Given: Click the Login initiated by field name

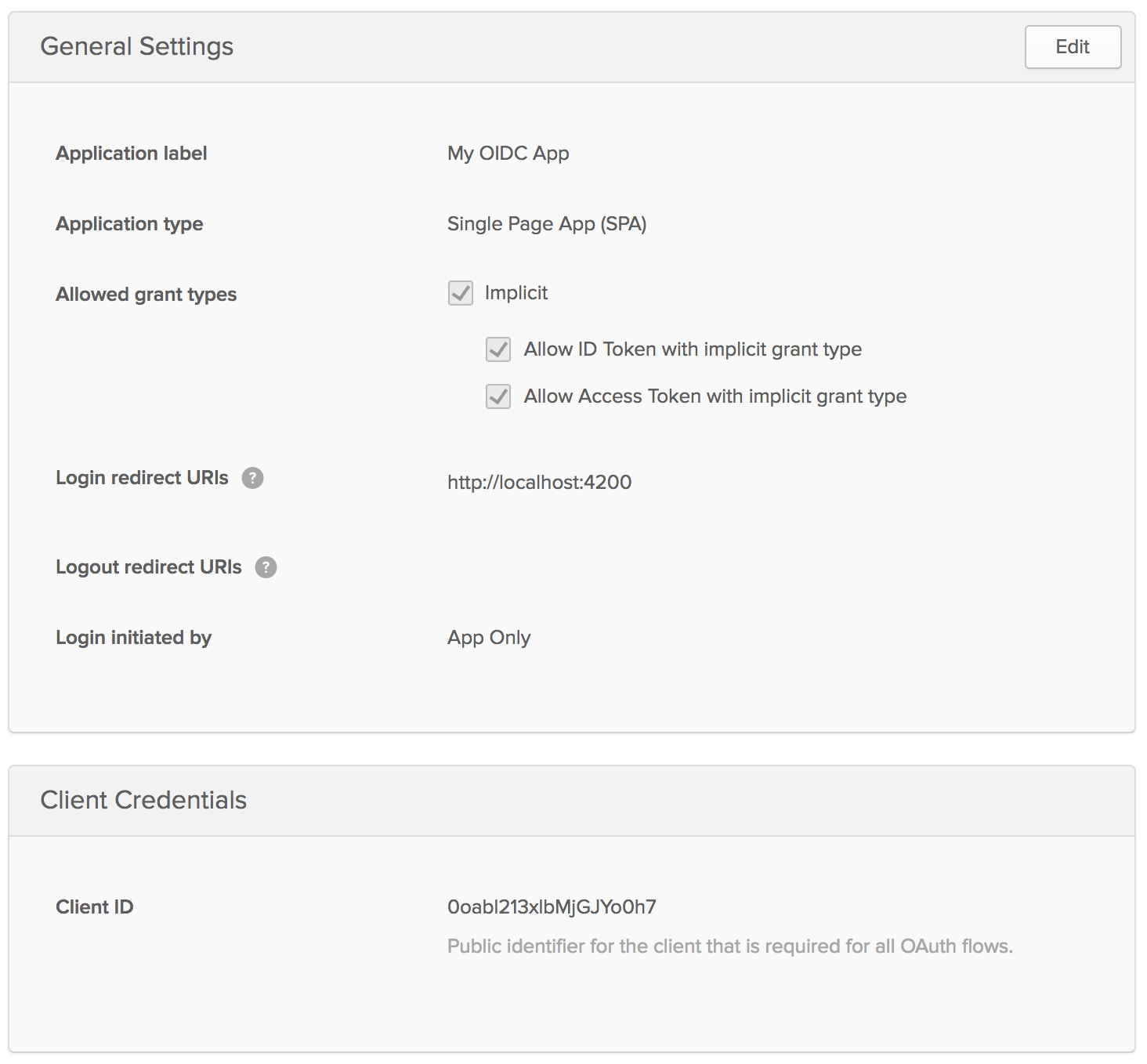Looking at the screenshot, I should 133,638.
